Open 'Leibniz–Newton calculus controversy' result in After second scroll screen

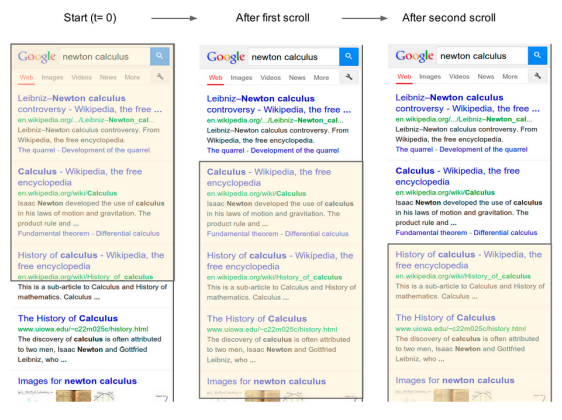click(467, 103)
